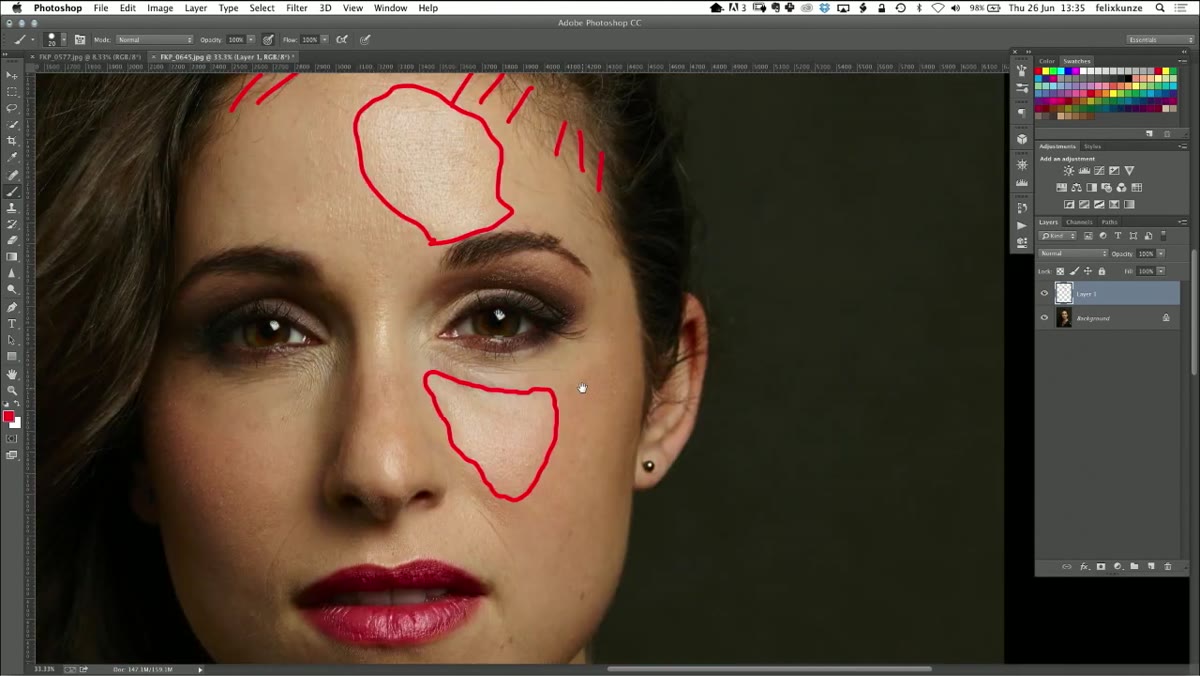The width and height of the screenshot is (1200, 676).
Task: Switch to the Styles tab
Action: coord(1092,146)
